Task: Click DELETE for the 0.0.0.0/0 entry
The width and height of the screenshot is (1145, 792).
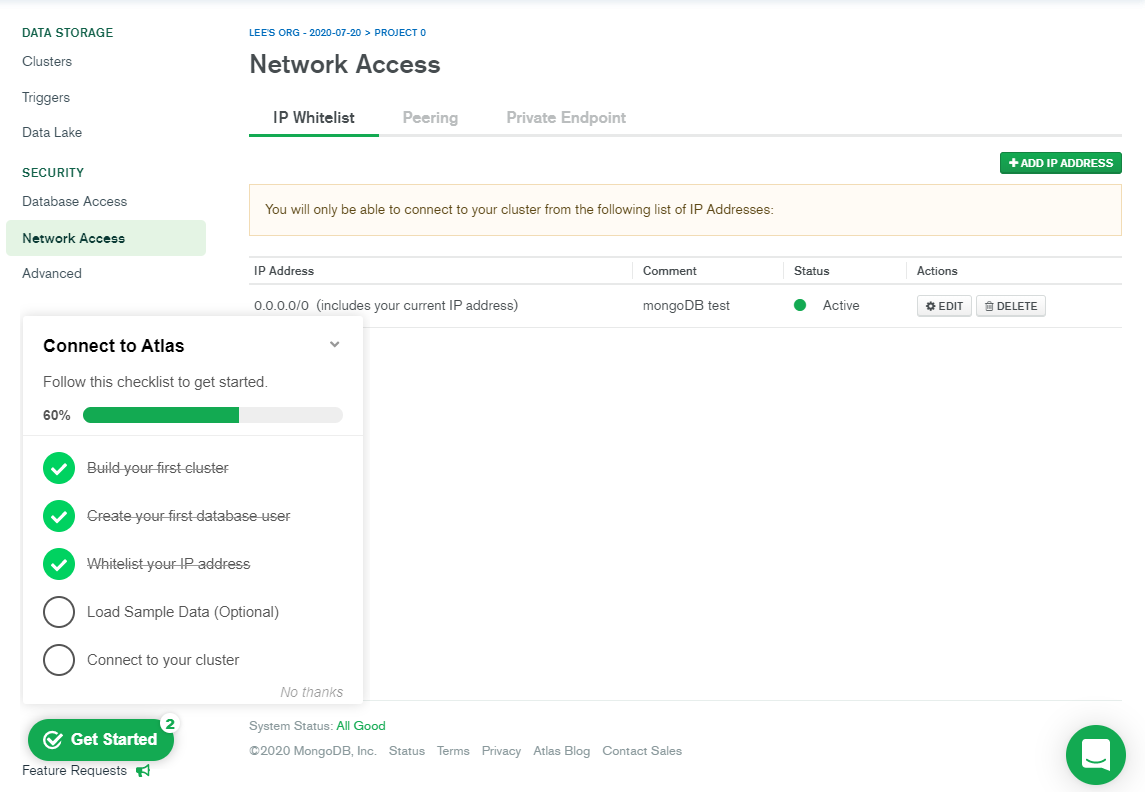Action: click(x=1011, y=306)
